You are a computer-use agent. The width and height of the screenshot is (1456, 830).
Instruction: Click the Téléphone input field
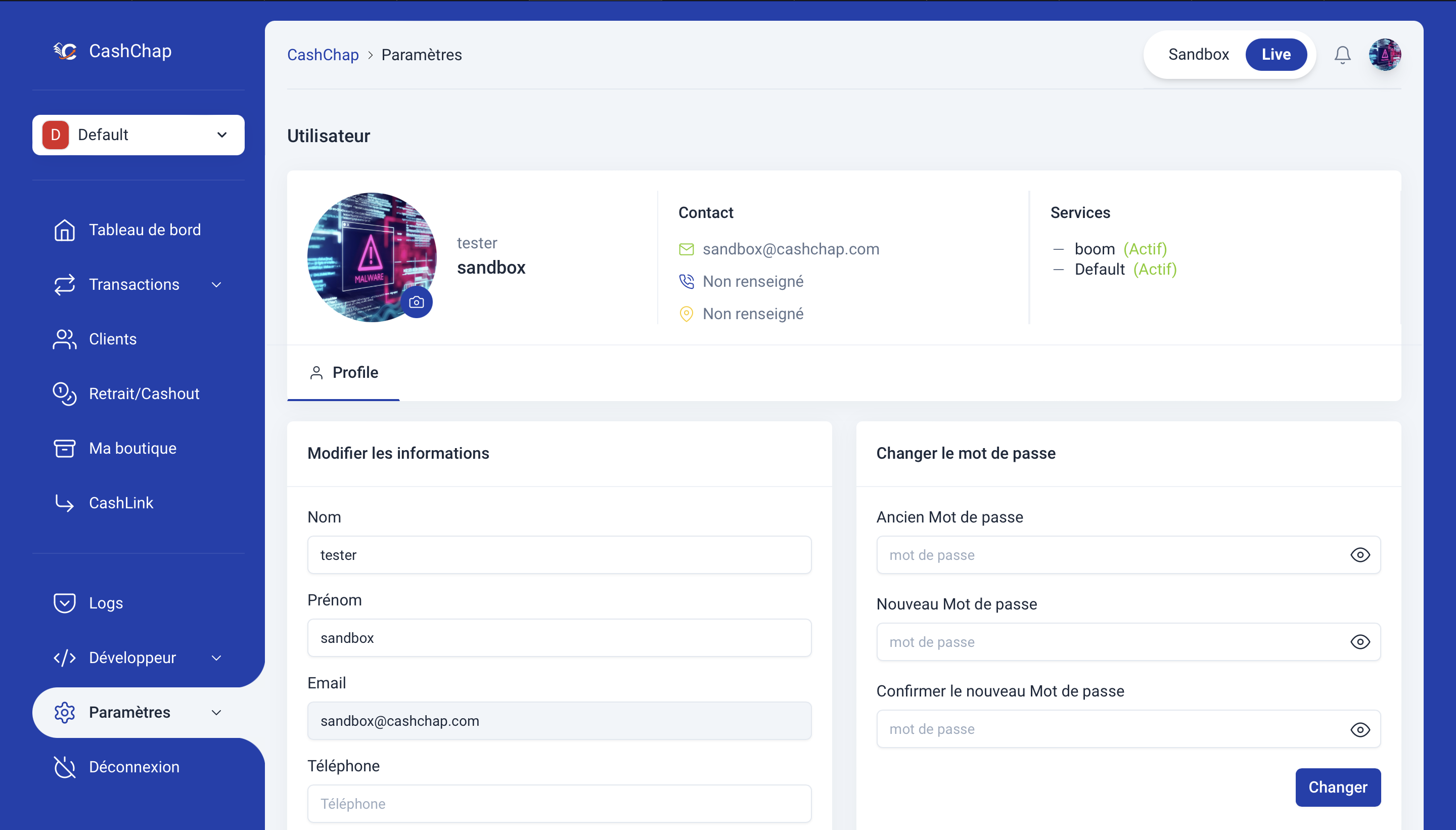559,803
